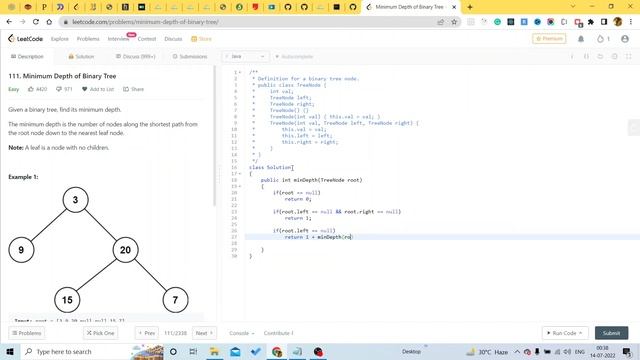Toggle the Autocomplete option
This screenshot has height=360, width=640.
(x=294, y=56)
